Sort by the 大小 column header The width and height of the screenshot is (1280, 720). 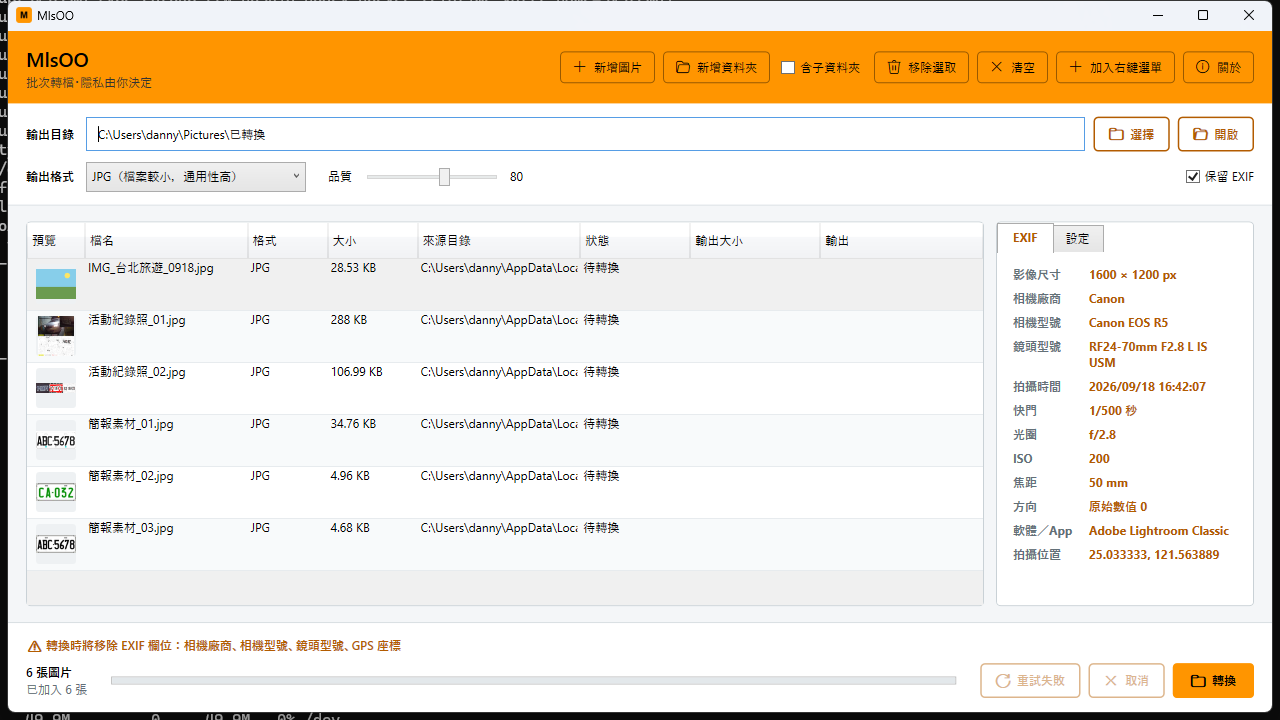[372, 241]
